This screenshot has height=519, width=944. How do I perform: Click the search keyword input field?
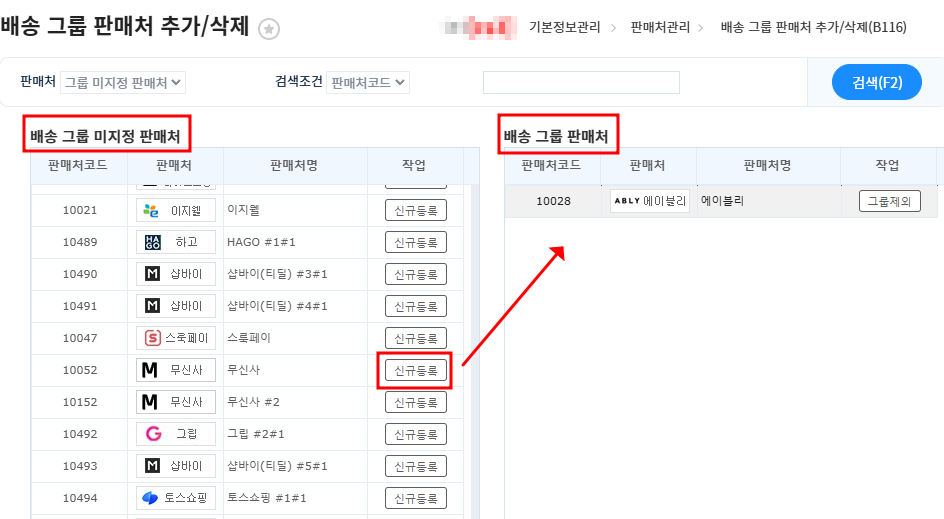pos(581,82)
